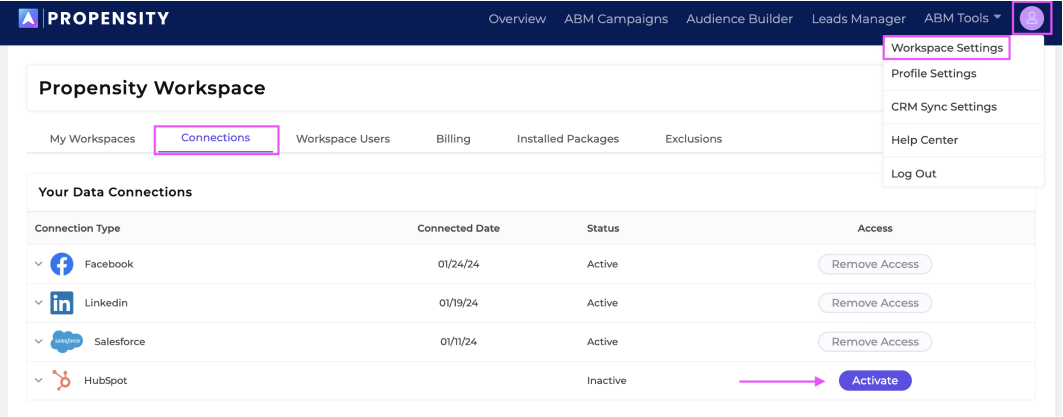Open Leads Manager in top navigation
This screenshot has width=1063, height=417.
858,19
